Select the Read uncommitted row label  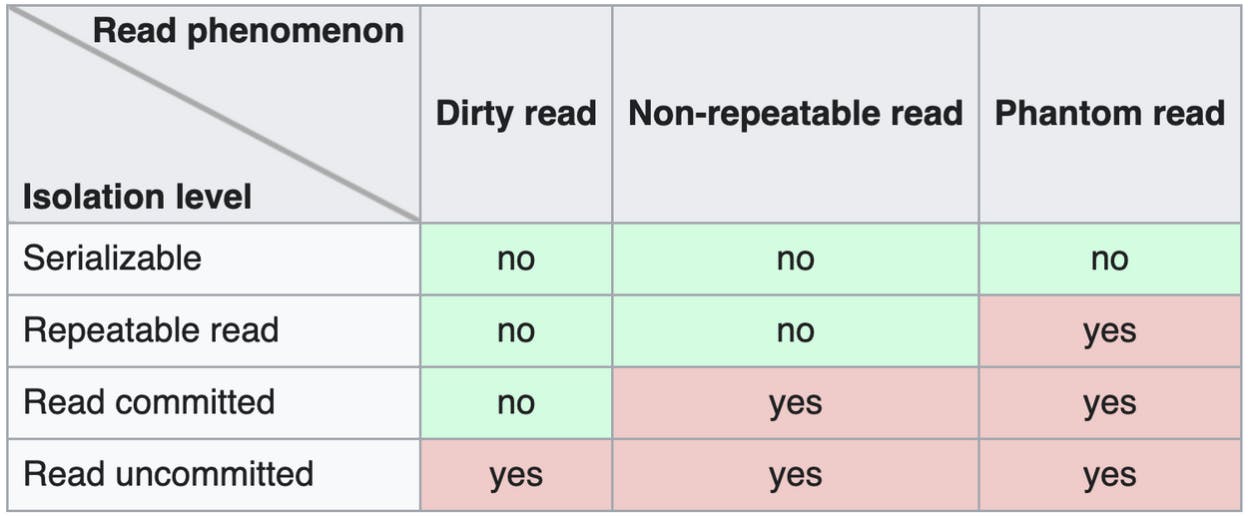pos(168,474)
